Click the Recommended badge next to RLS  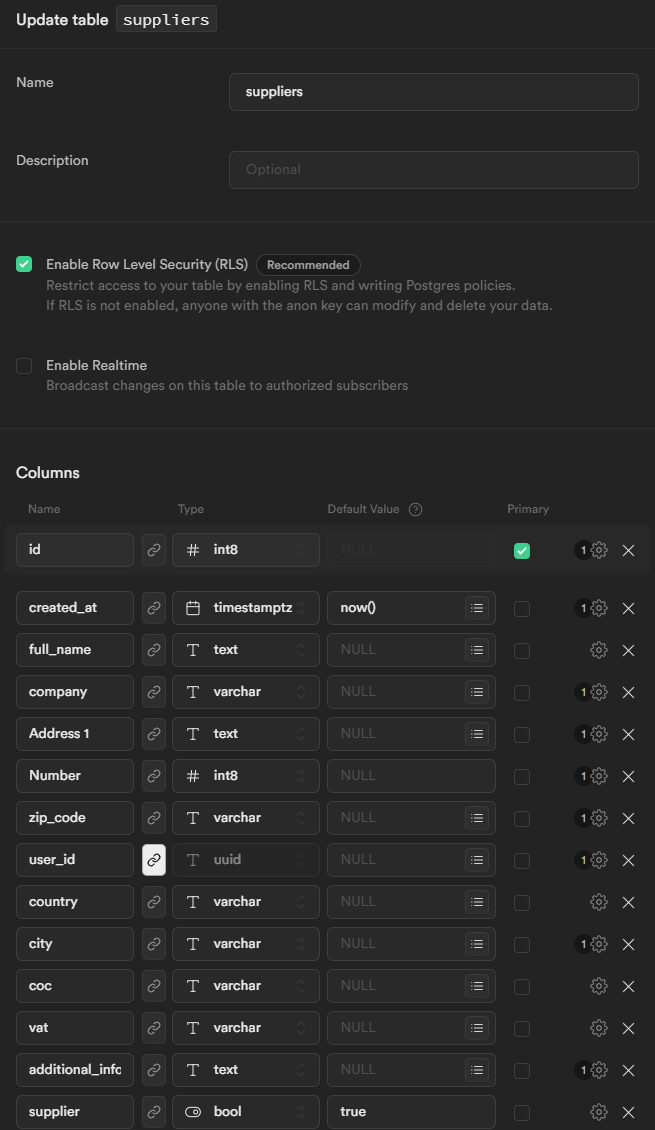308,265
